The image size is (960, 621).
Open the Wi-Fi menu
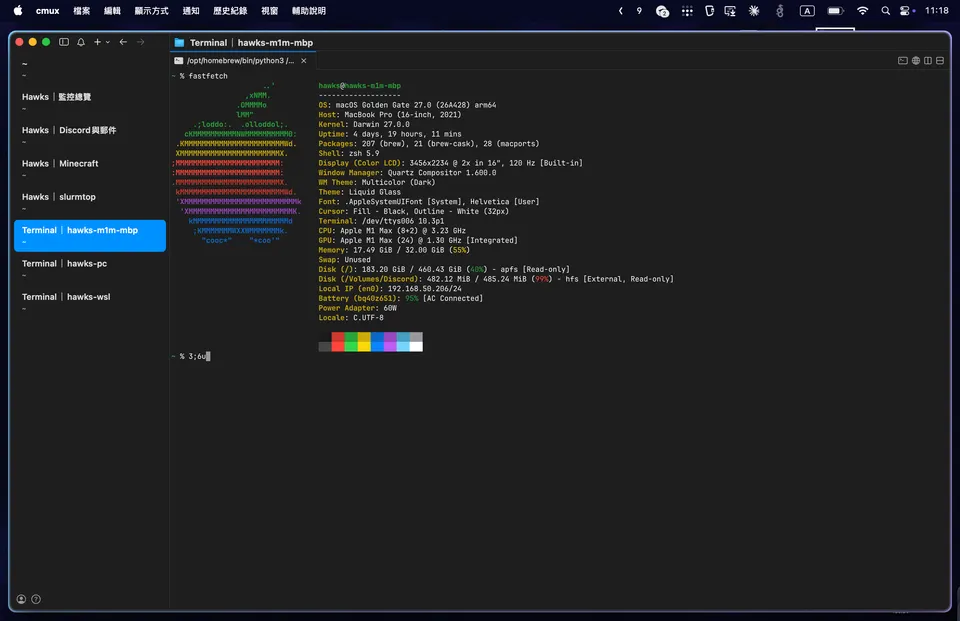pyautogui.click(x=862, y=11)
